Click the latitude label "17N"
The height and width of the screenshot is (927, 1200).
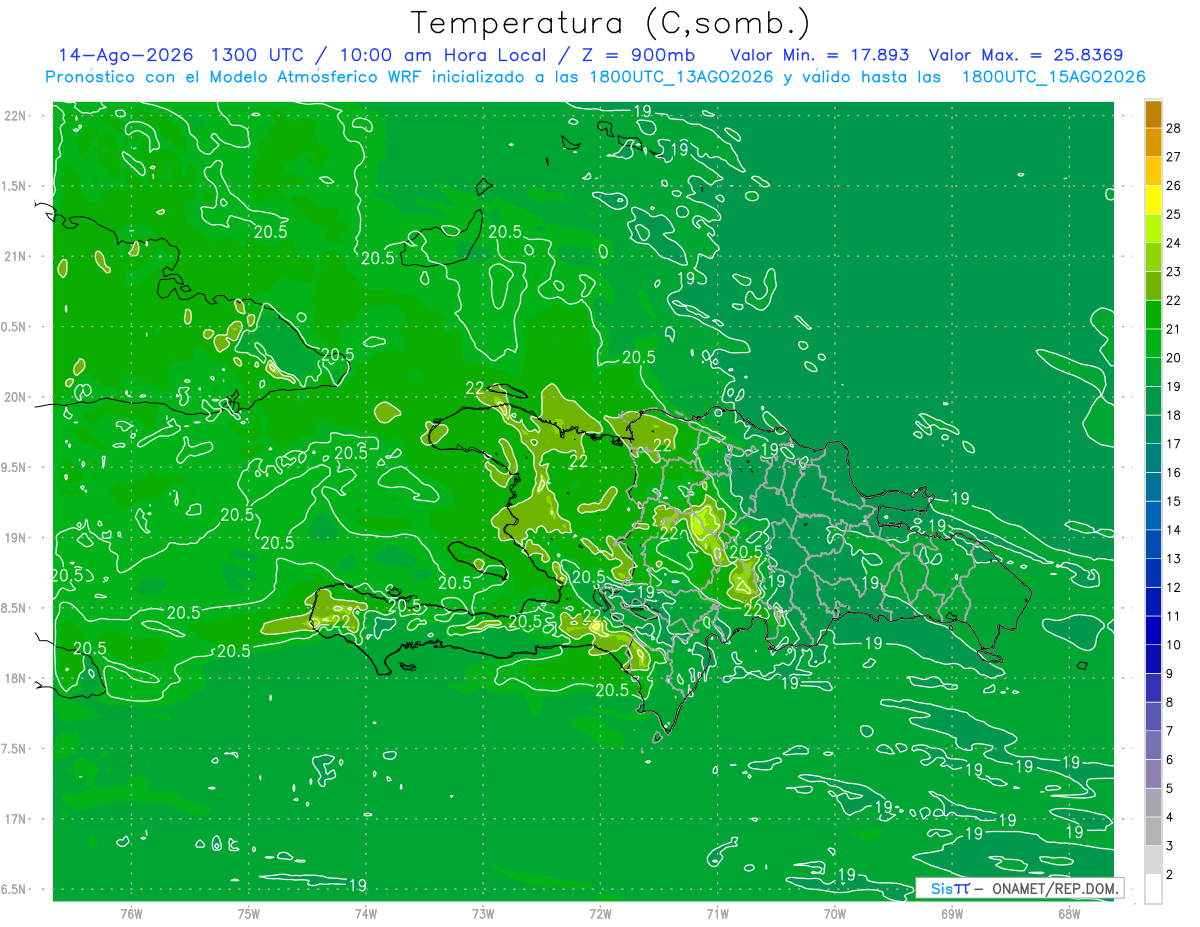tap(17, 819)
